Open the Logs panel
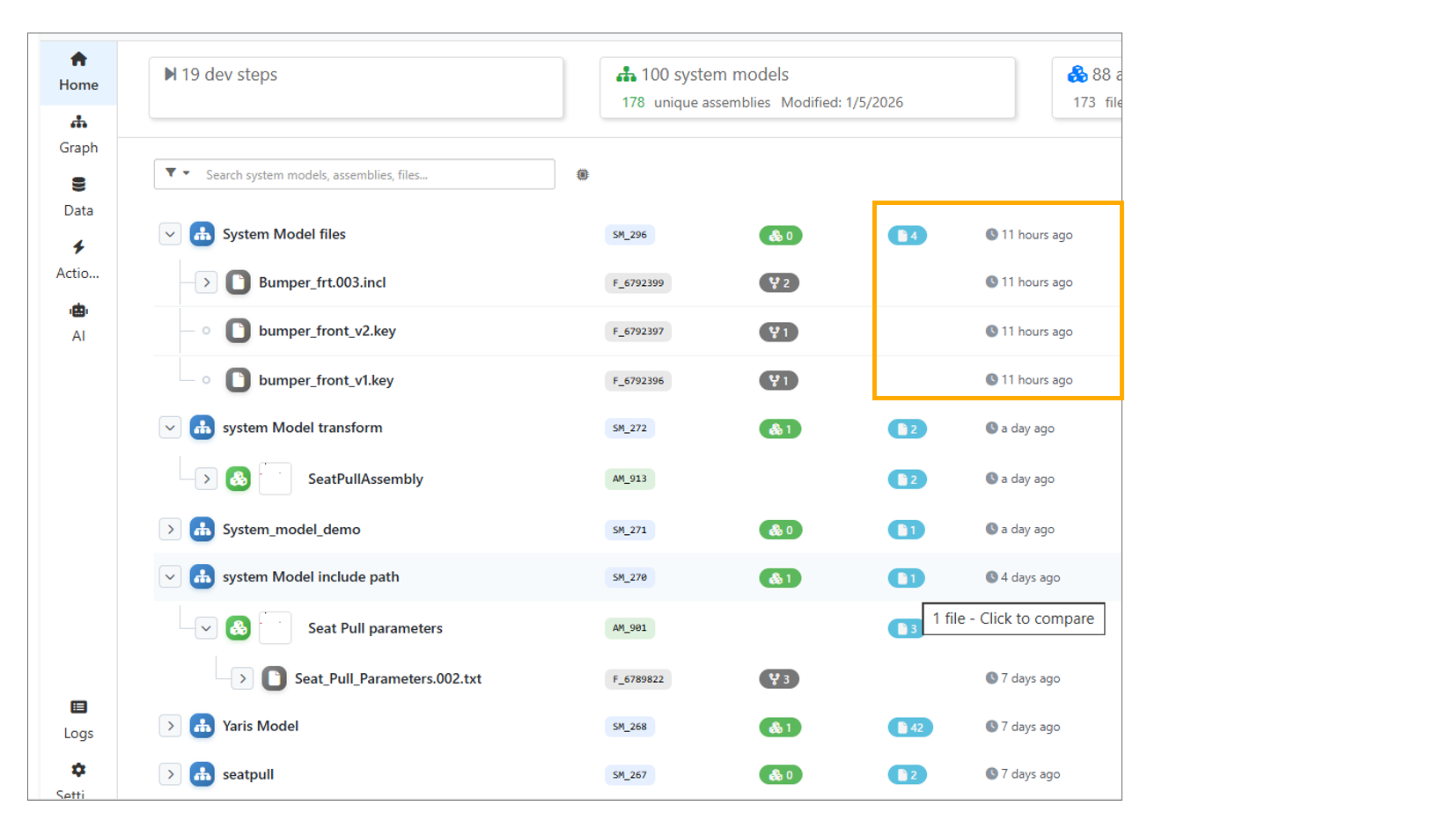1456x820 pixels. pyautogui.click(x=78, y=719)
